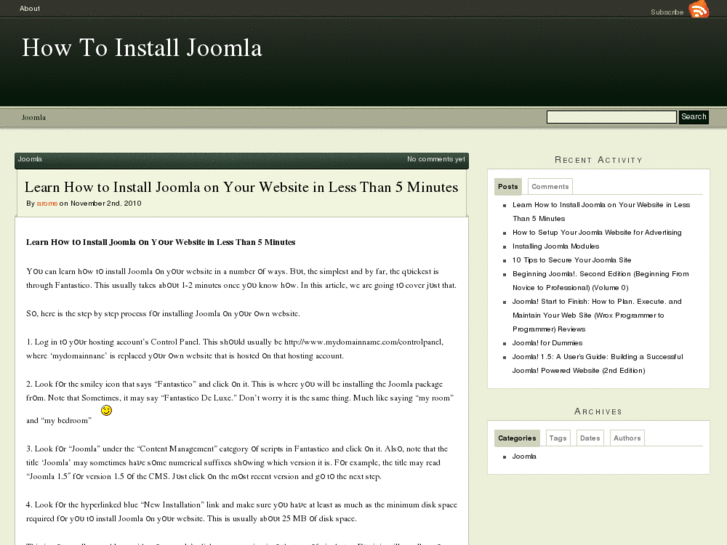The height and width of the screenshot is (545, 727).
Task: Click the bold article heading Learn How to Install Joomla
Action: point(160,242)
